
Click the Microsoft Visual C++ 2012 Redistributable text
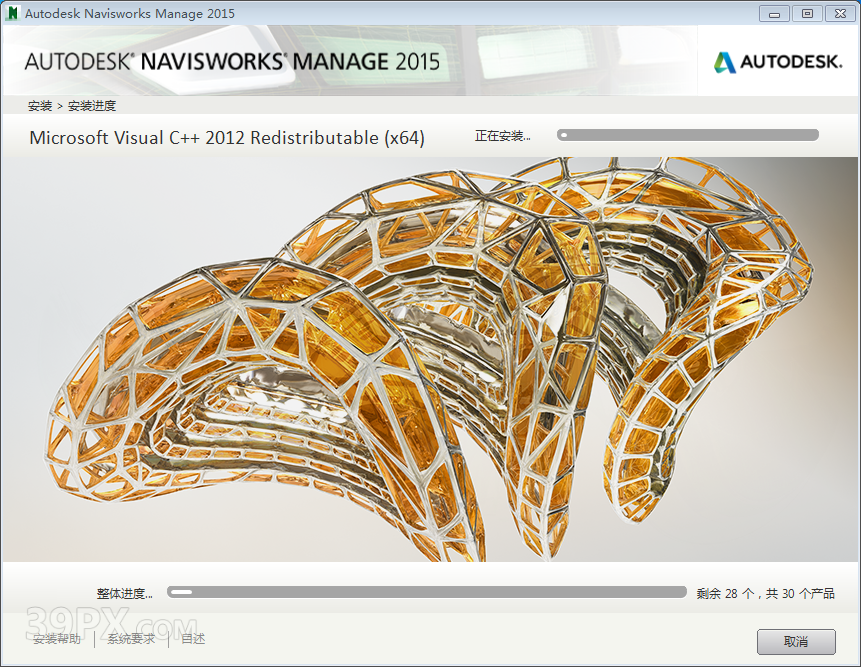click(x=227, y=138)
